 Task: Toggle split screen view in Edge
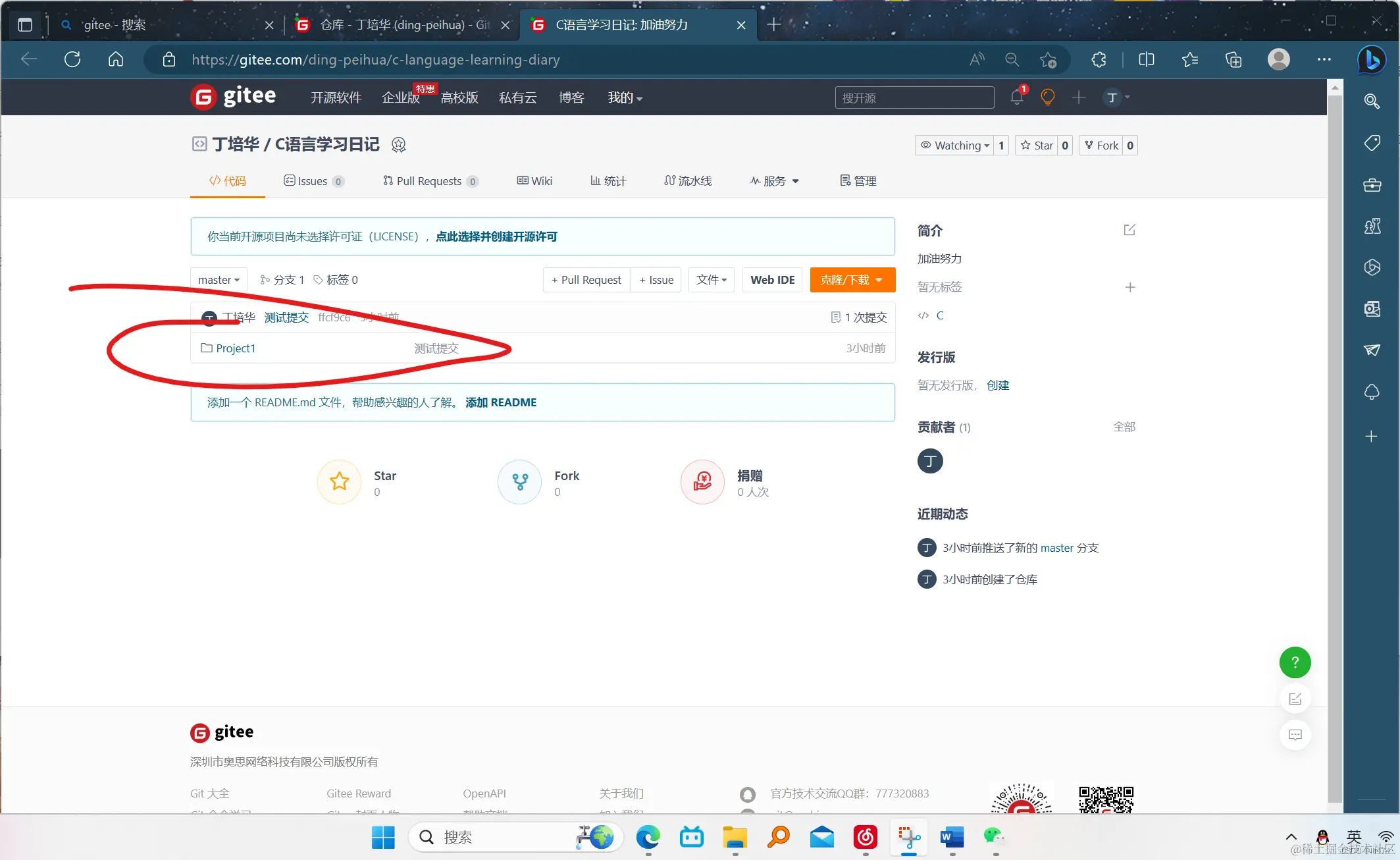(x=1146, y=60)
